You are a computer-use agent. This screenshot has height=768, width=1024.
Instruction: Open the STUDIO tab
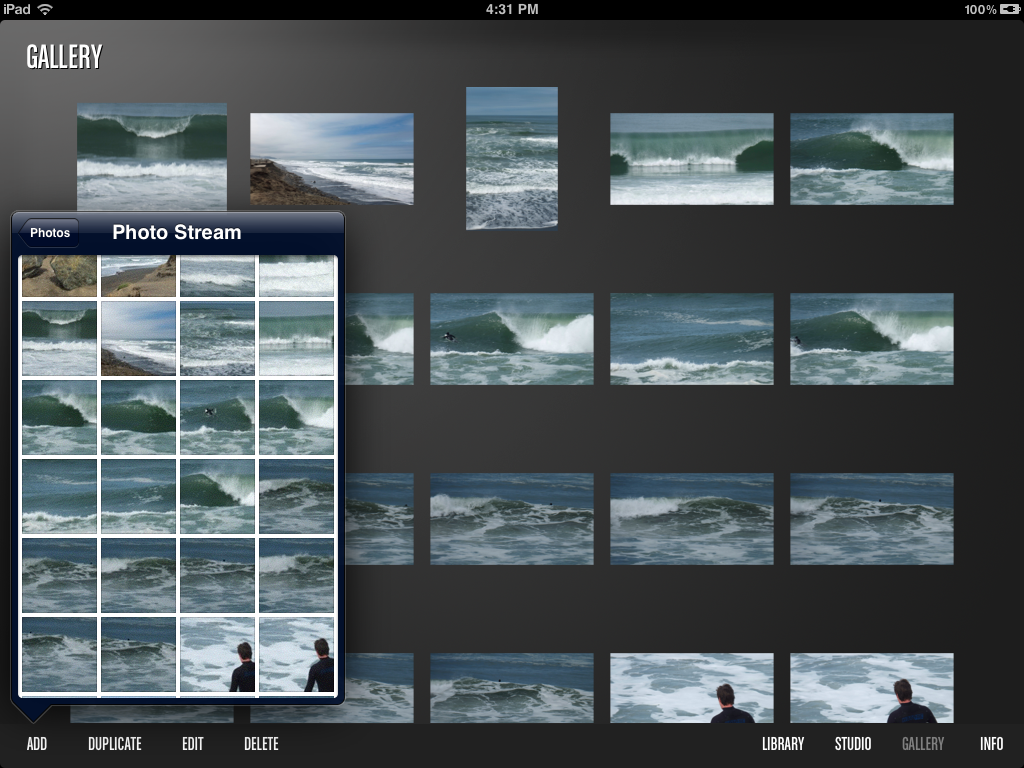pos(853,744)
